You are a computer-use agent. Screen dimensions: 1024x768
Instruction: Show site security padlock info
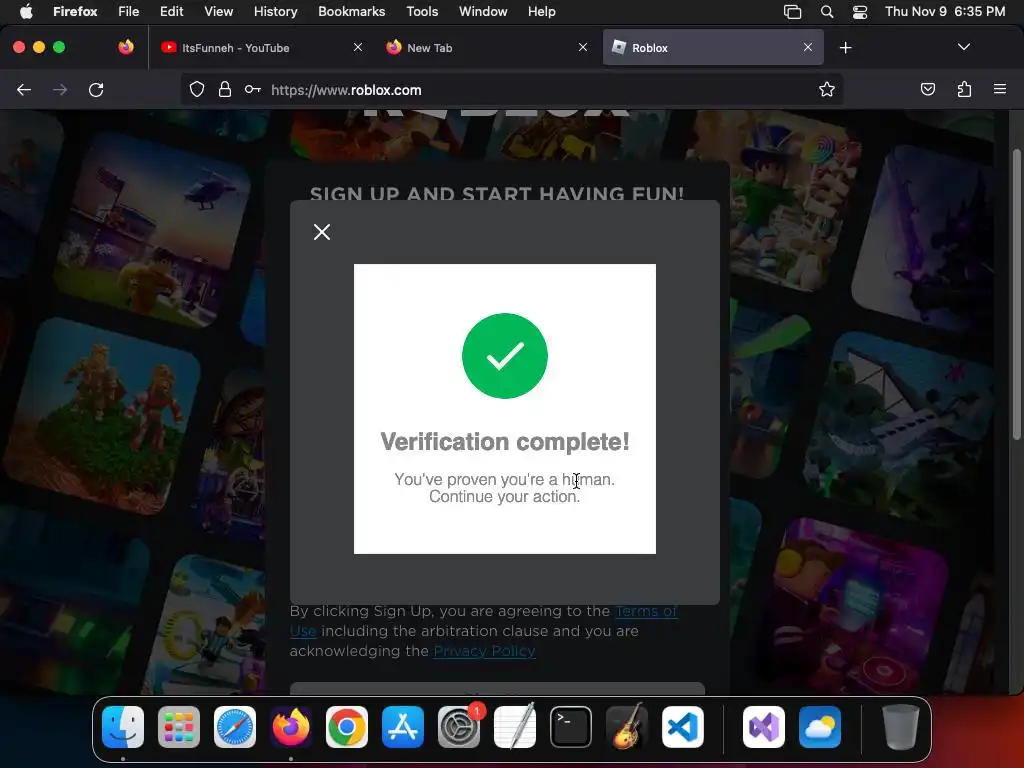(225, 89)
